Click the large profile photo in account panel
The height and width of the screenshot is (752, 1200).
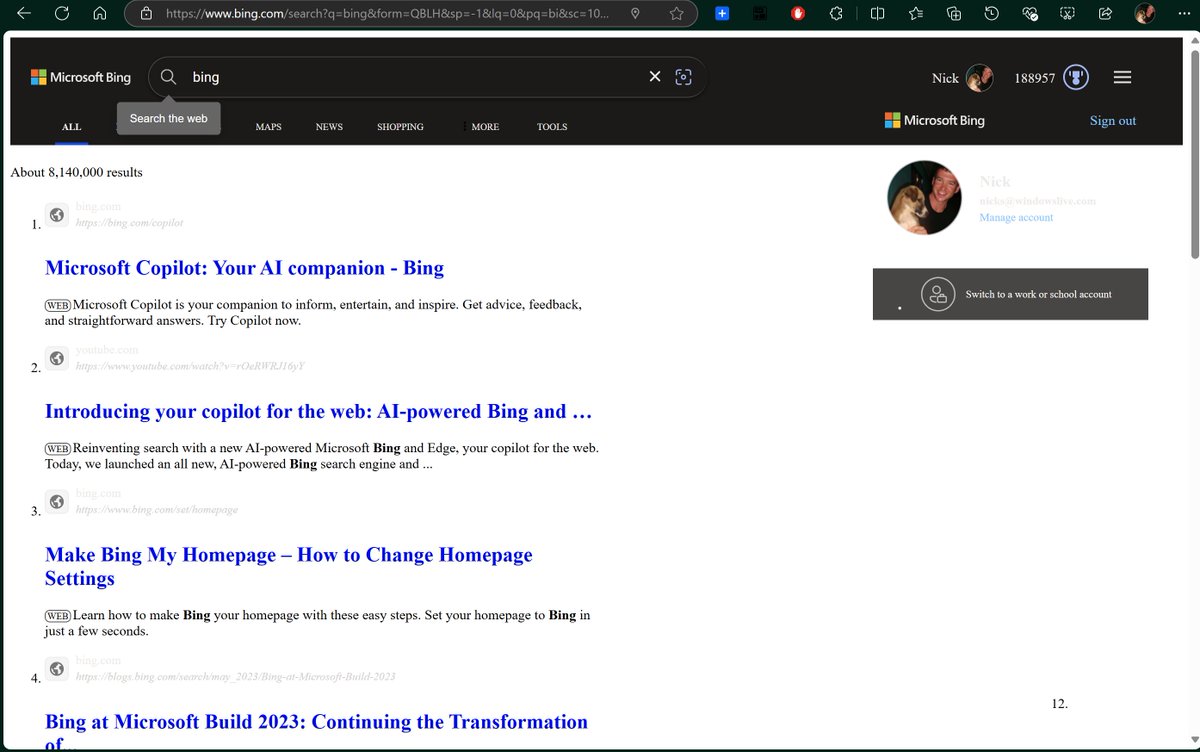click(924, 197)
